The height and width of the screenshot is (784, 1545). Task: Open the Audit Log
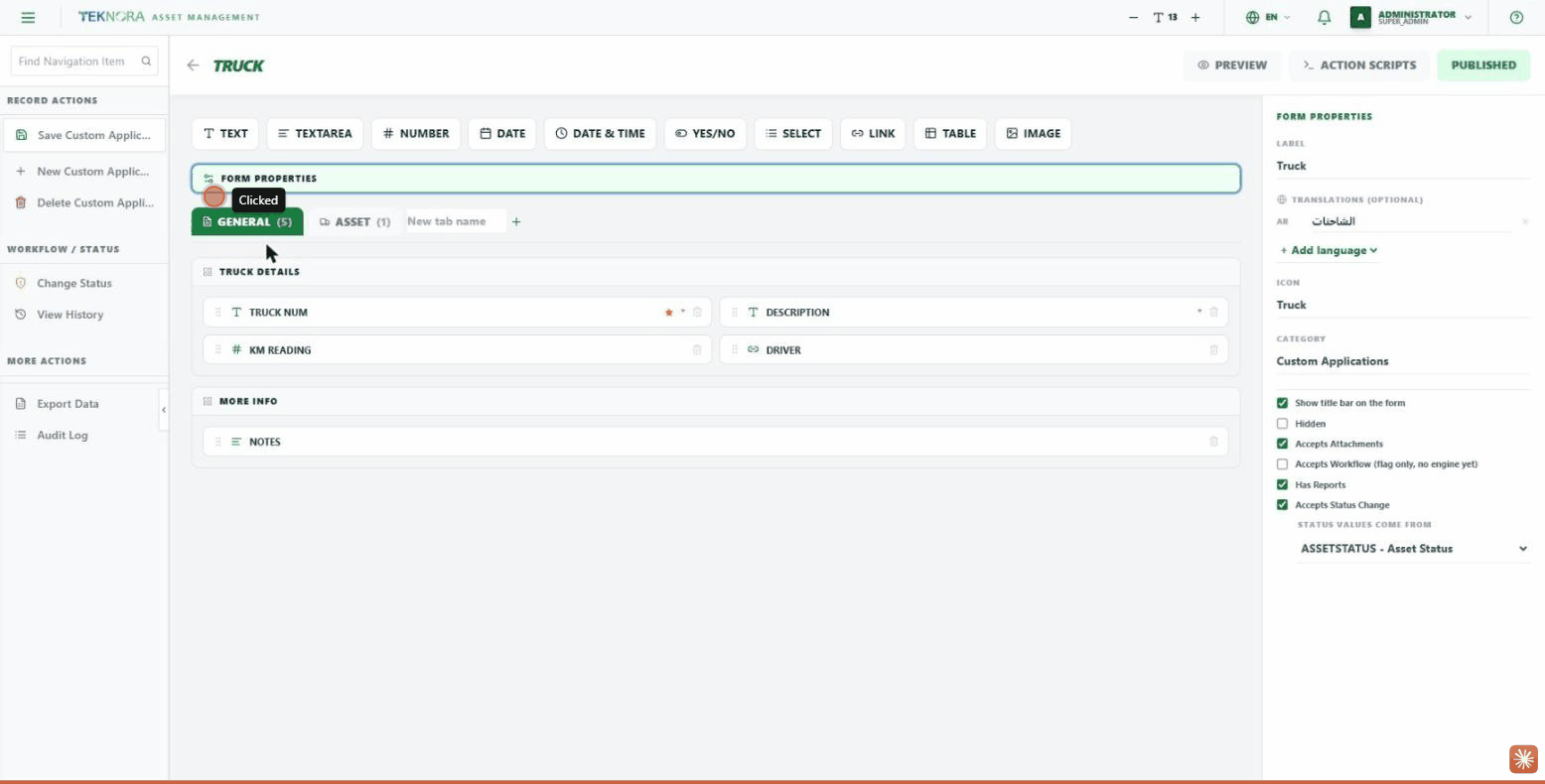pyautogui.click(x=84, y=435)
